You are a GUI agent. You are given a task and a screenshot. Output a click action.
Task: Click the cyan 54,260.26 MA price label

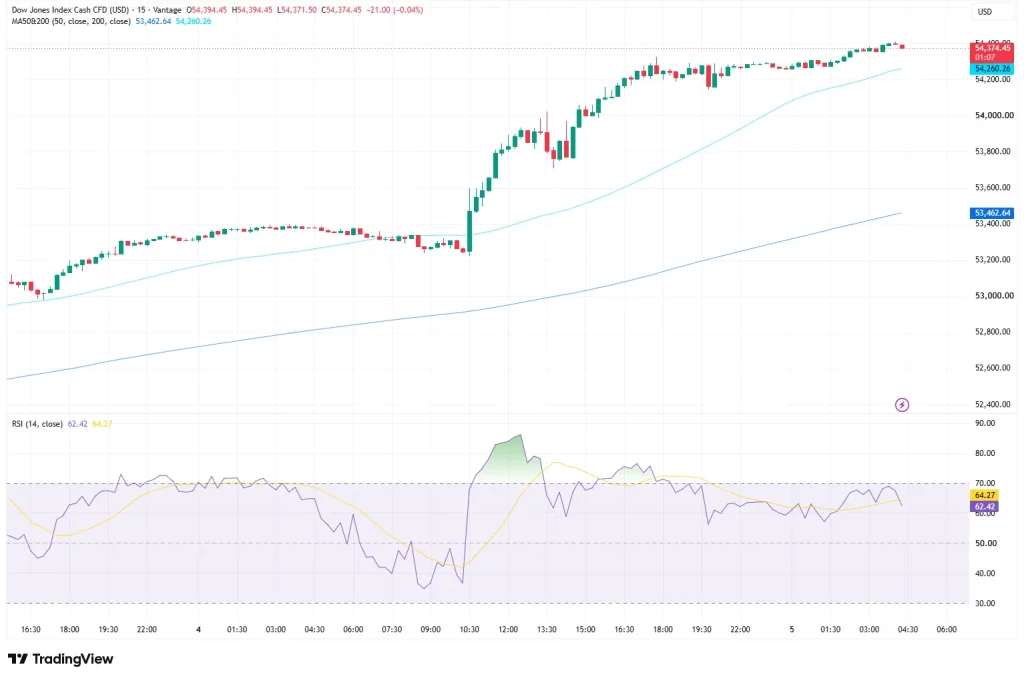click(992, 69)
